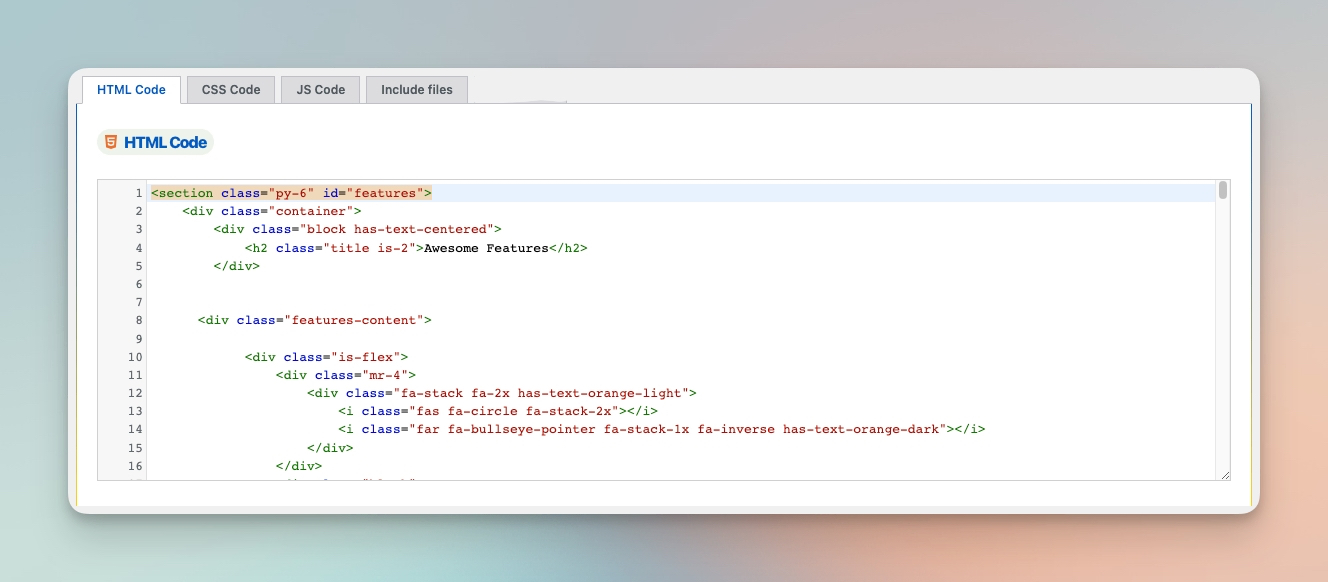Image resolution: width=1328 pixels, height=582 pixels.
Task: Click the vertical scrollbar thumb in editor
Action: (1223, 191)
